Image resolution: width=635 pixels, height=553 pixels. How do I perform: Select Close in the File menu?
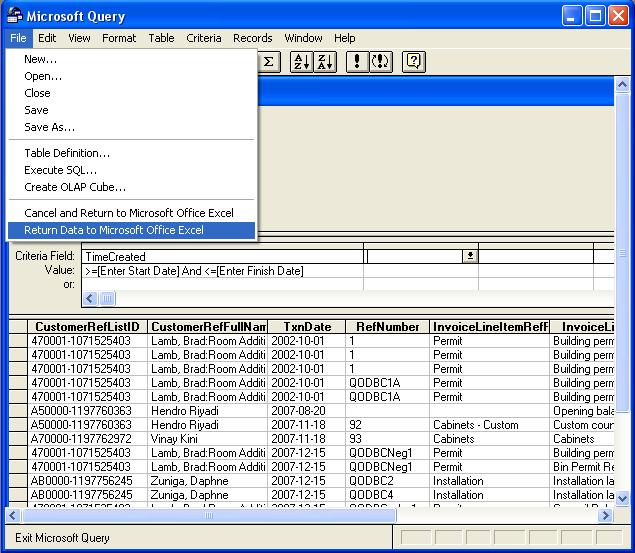[x=132, y=93]
